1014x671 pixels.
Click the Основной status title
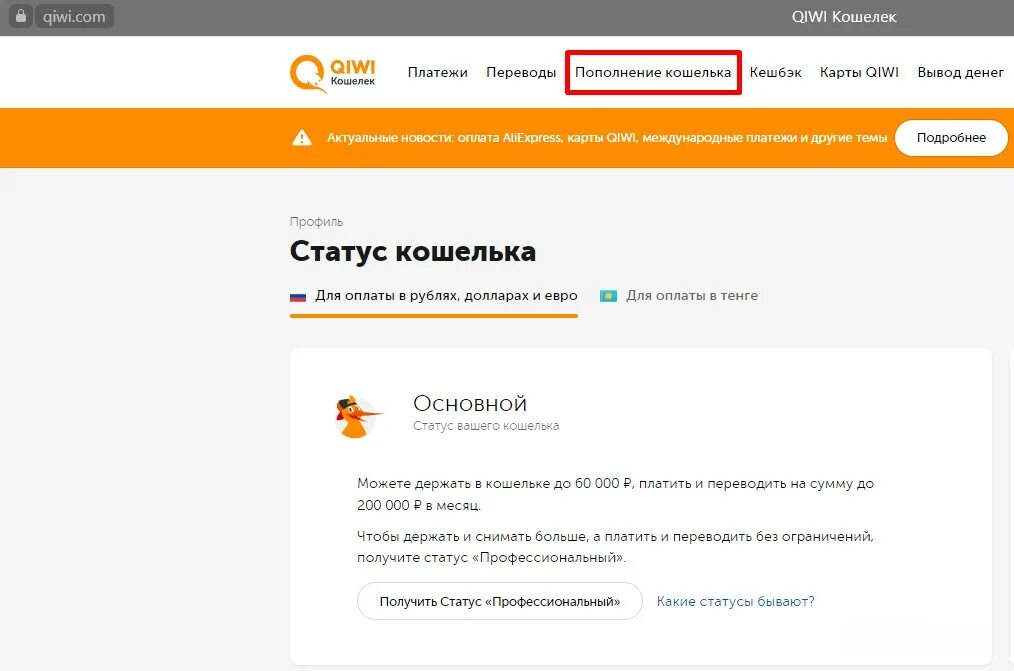470,403
